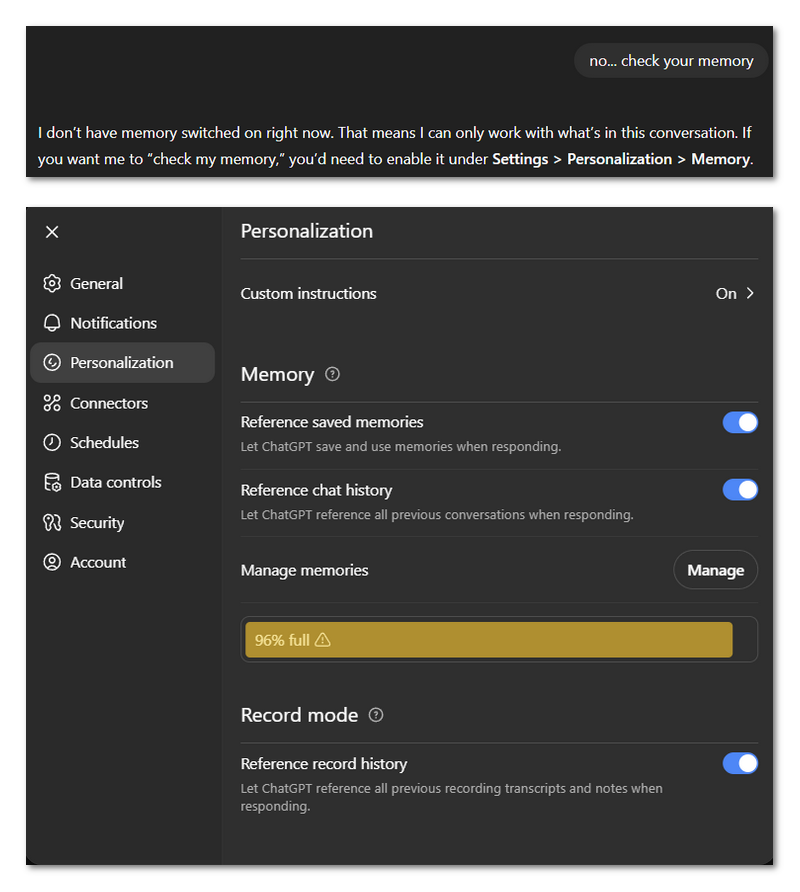Screen dimensions: 800x892
Task: Select the Schedules tab
Action: click(x=122, y=443)
